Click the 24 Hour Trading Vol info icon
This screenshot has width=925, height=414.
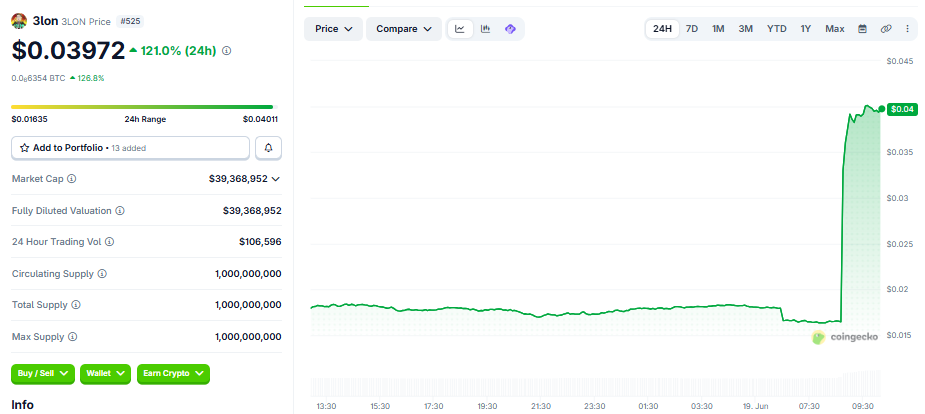point(109,241)
